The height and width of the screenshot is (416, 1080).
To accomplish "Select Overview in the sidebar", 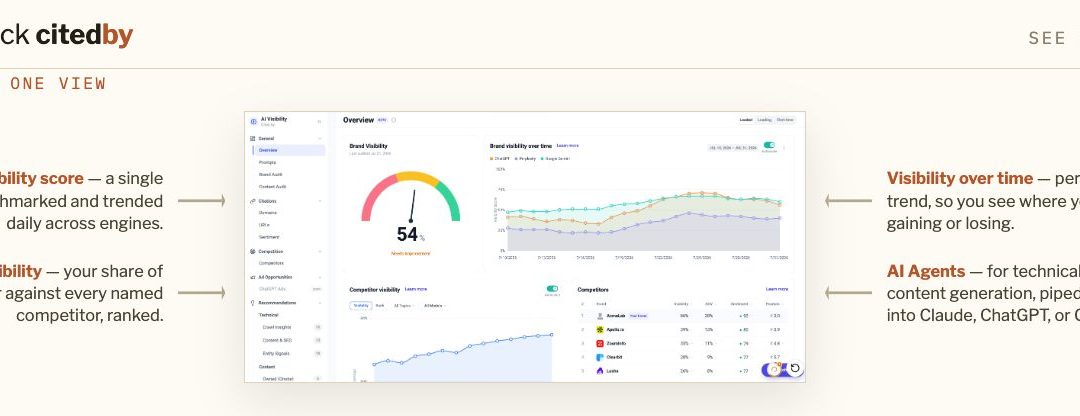I will (289, 149).
